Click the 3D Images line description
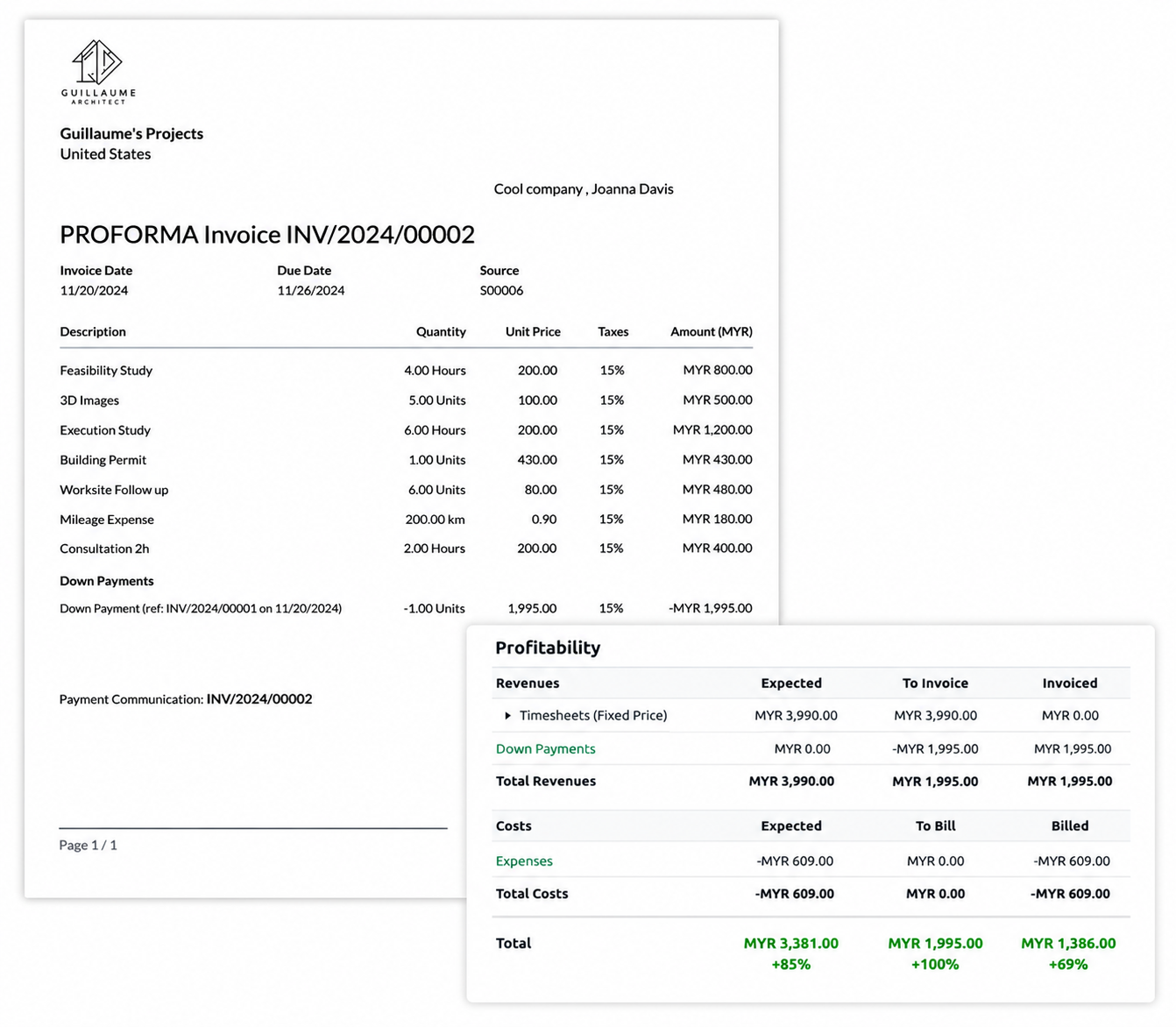 tap(89, 400)
